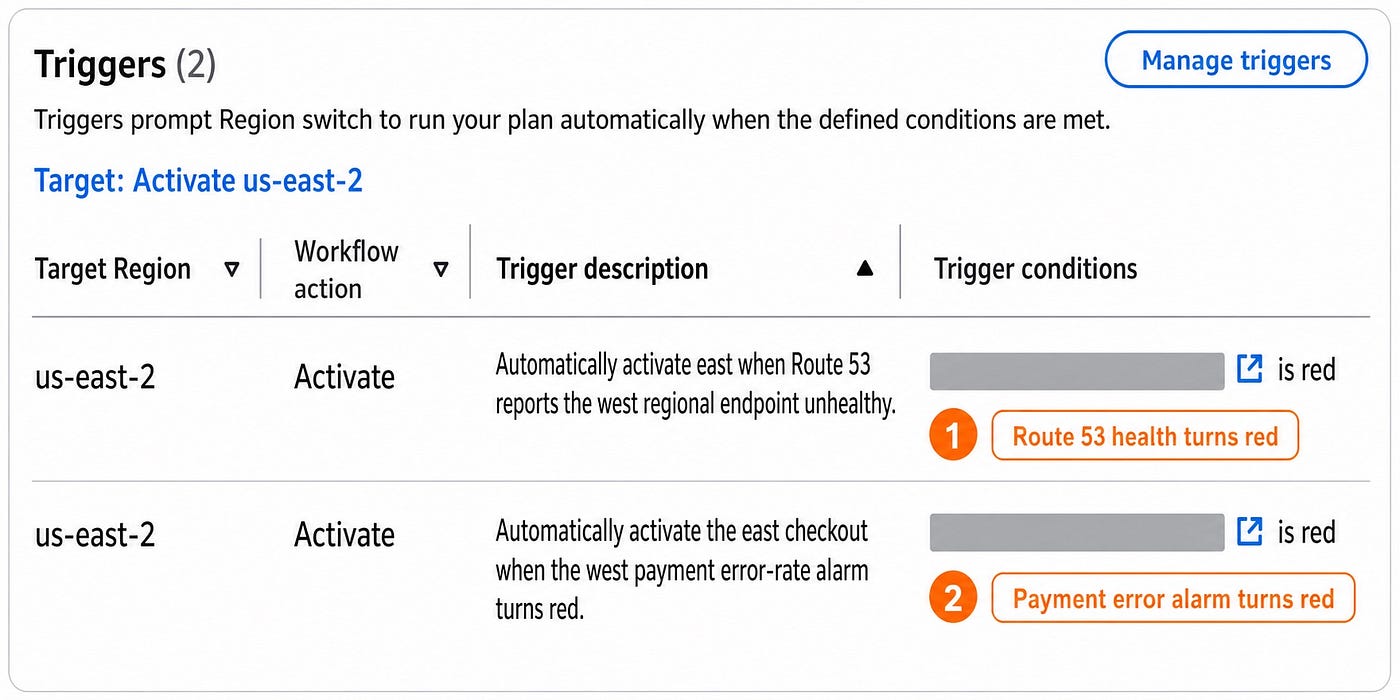
Task: Select us-east-2 in first trigger row
Action: point(95,377)
